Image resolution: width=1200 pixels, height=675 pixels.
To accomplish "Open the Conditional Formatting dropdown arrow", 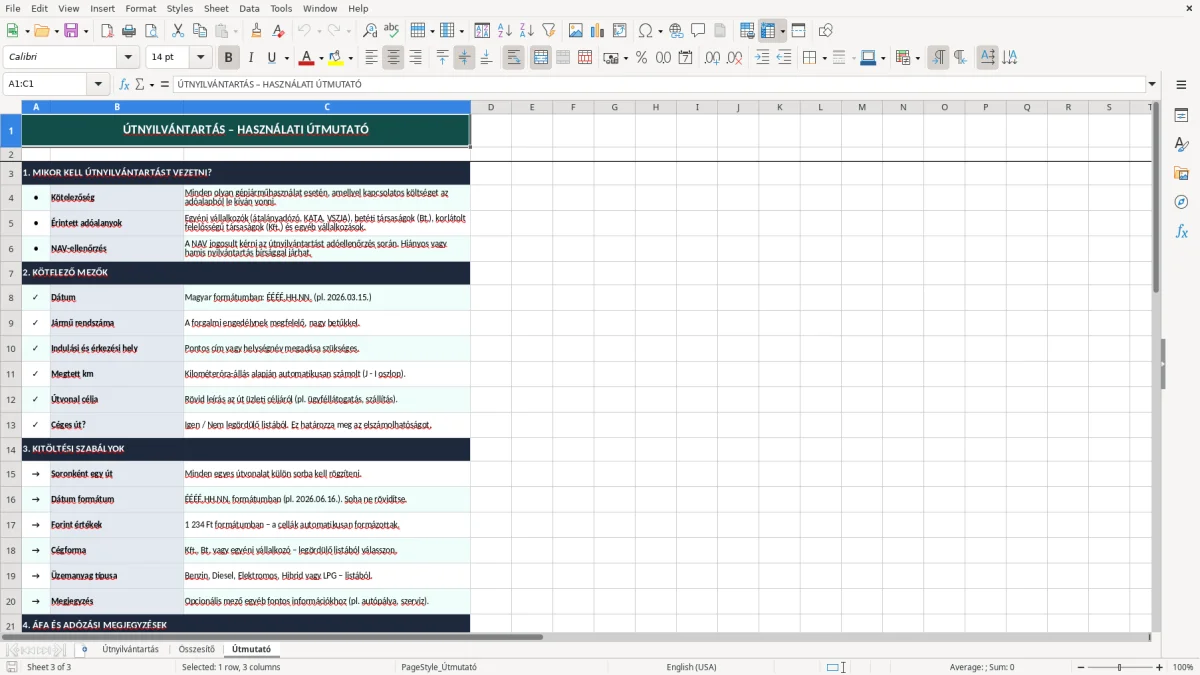I will pyautogui.click(x=917, y=58).
